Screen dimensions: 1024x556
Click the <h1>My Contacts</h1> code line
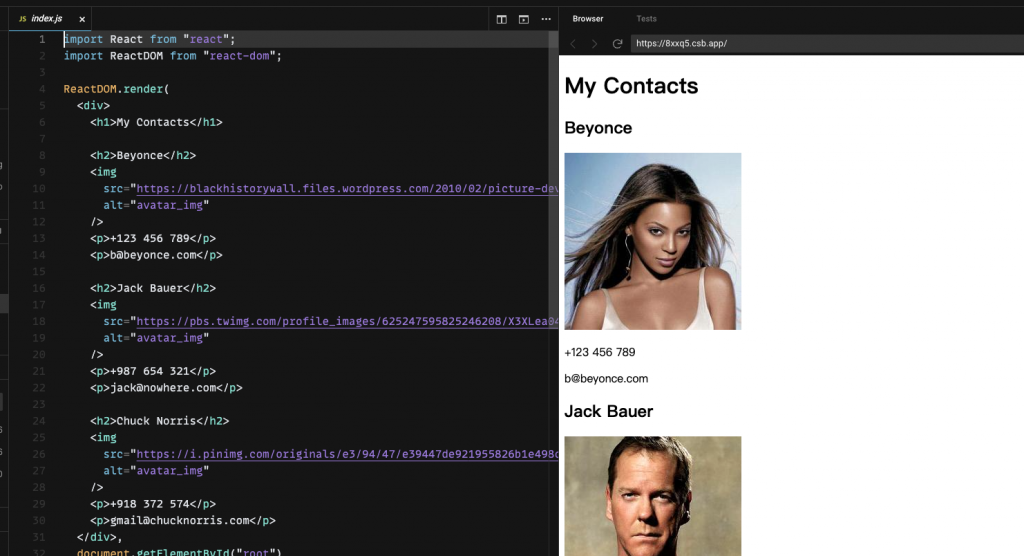(156, 122)
